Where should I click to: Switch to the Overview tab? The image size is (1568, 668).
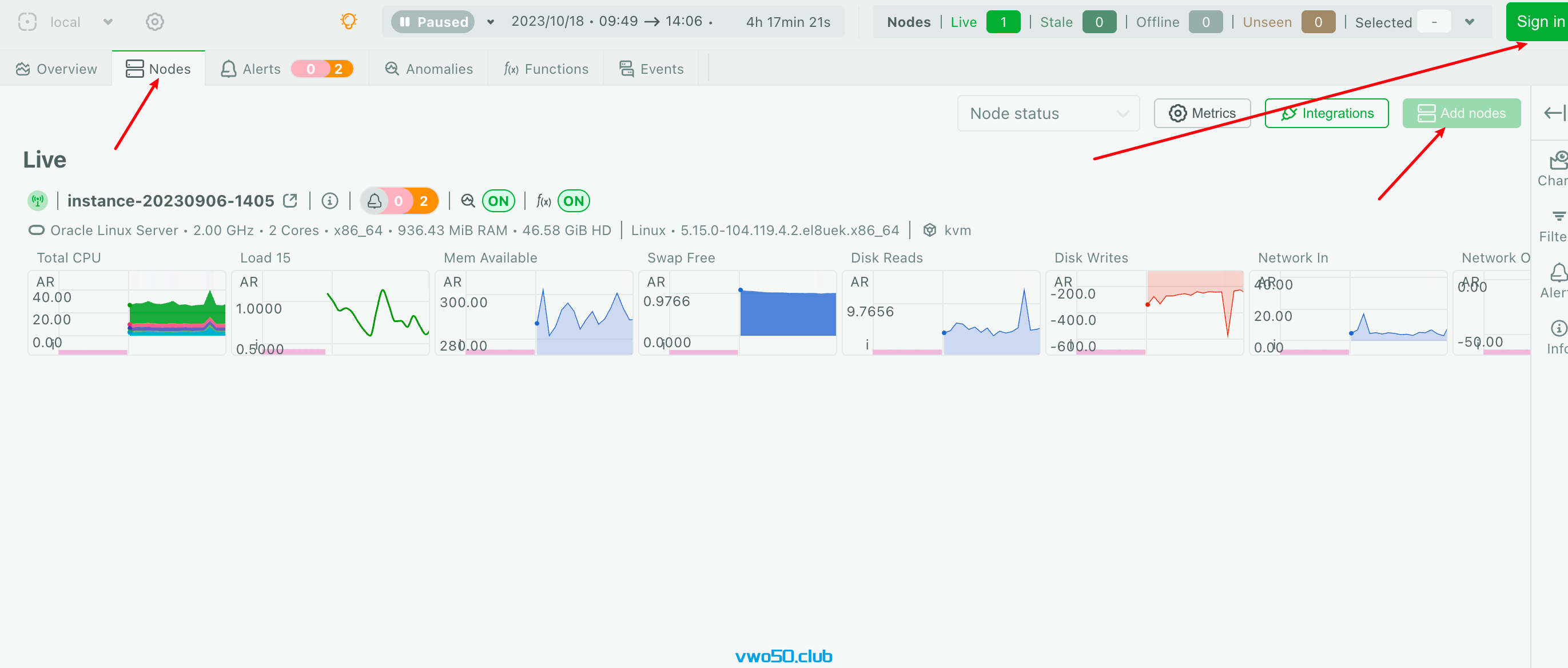[x=55, y=69]
